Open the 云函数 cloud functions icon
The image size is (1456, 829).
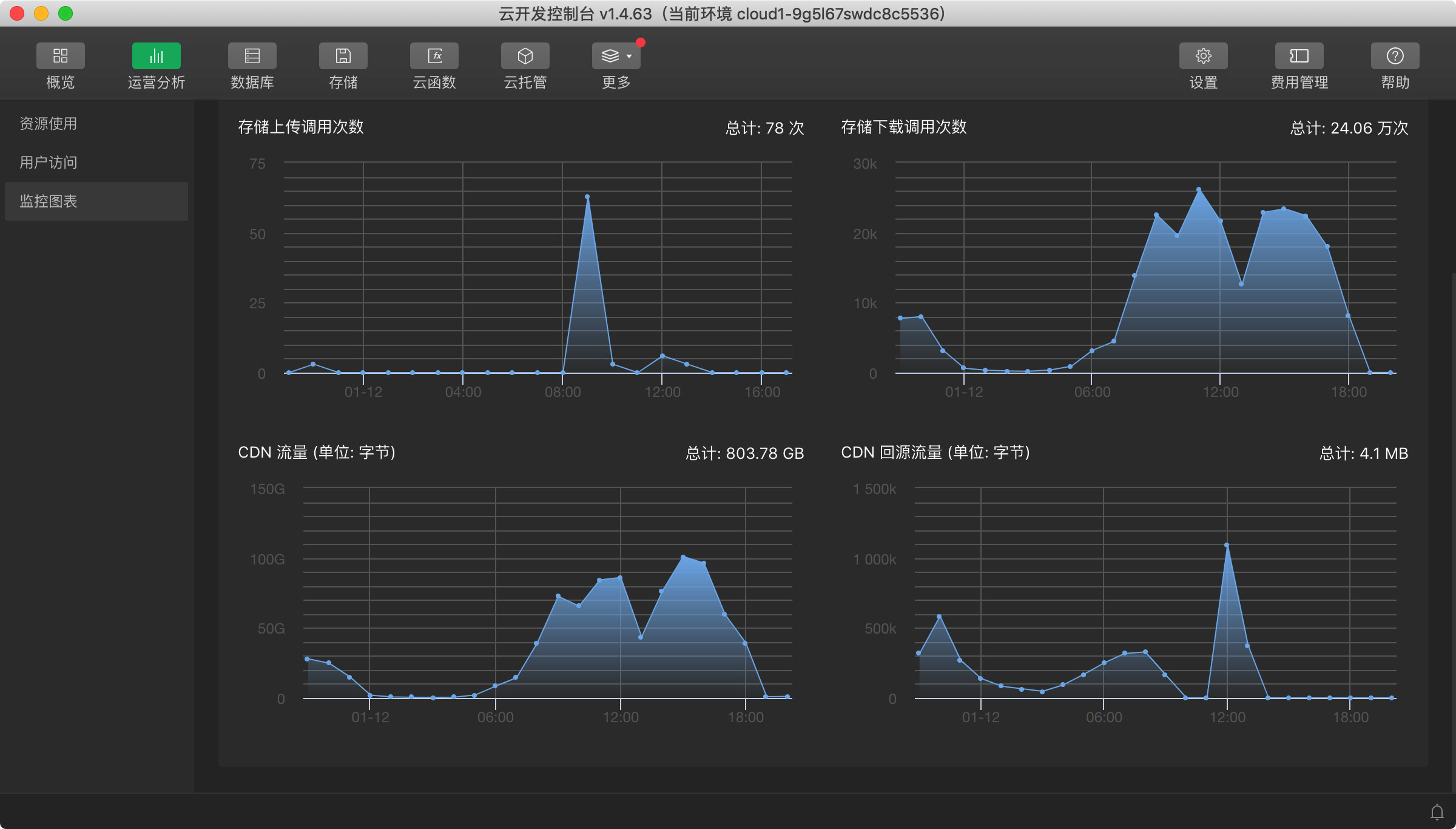(x=434, y=56)
